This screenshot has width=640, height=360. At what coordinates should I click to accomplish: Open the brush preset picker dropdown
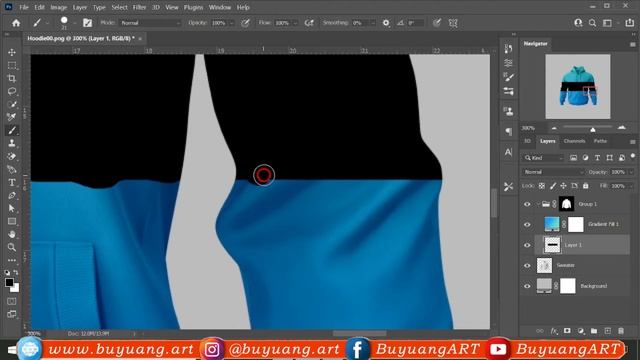click(x=74, y=23)
